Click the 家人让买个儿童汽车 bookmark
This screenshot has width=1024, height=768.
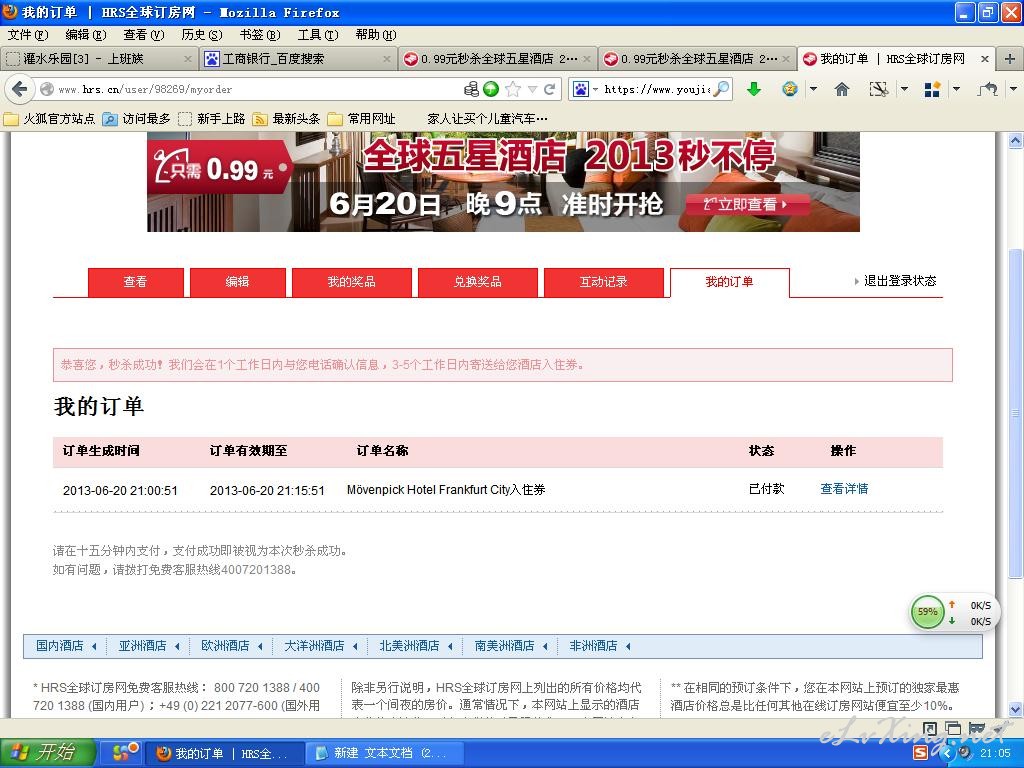tap(487, 118)
